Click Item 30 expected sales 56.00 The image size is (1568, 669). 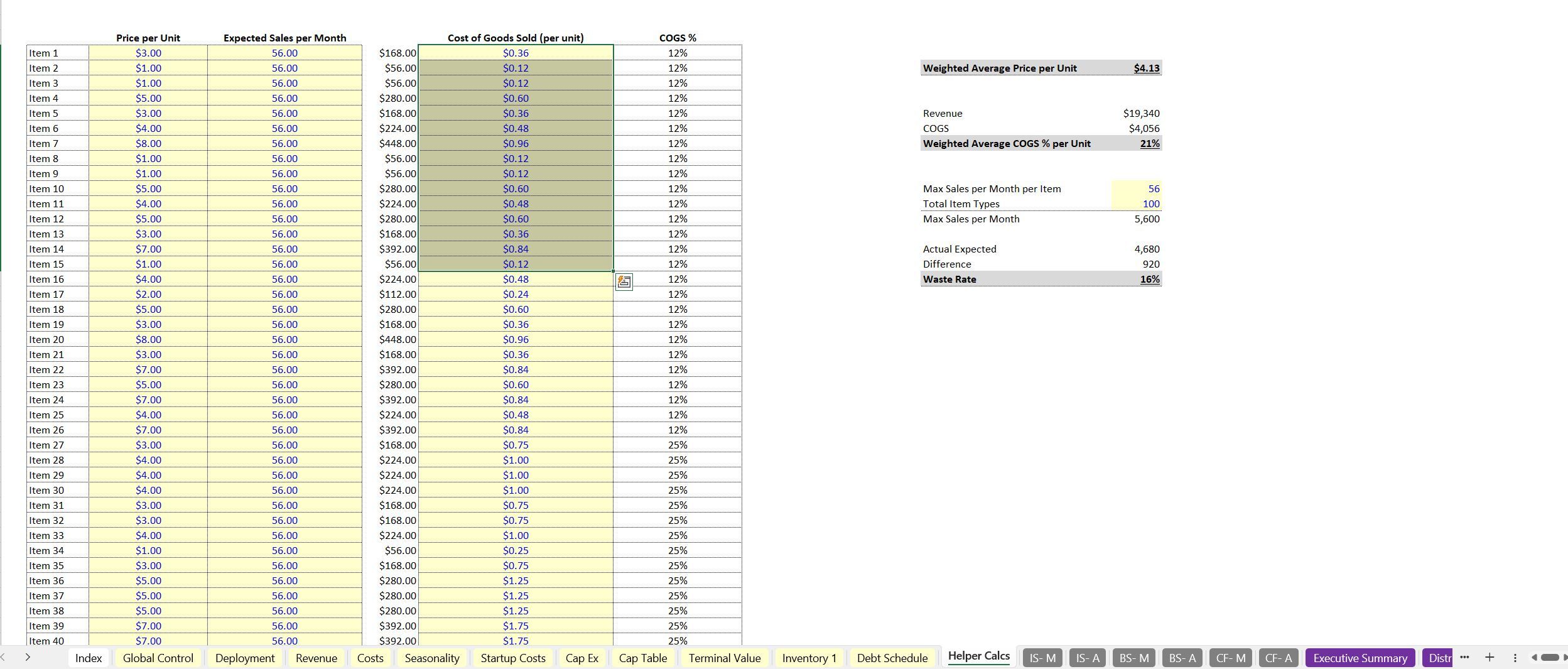tap(284, 490)
